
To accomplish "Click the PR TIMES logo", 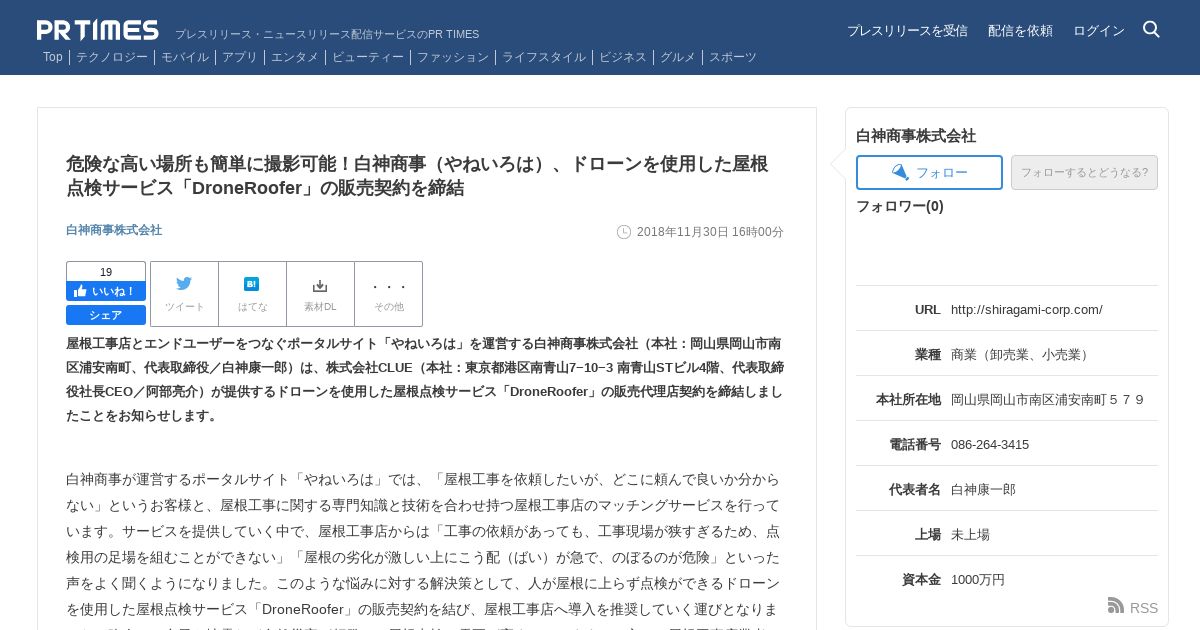I will coord(98,30).
